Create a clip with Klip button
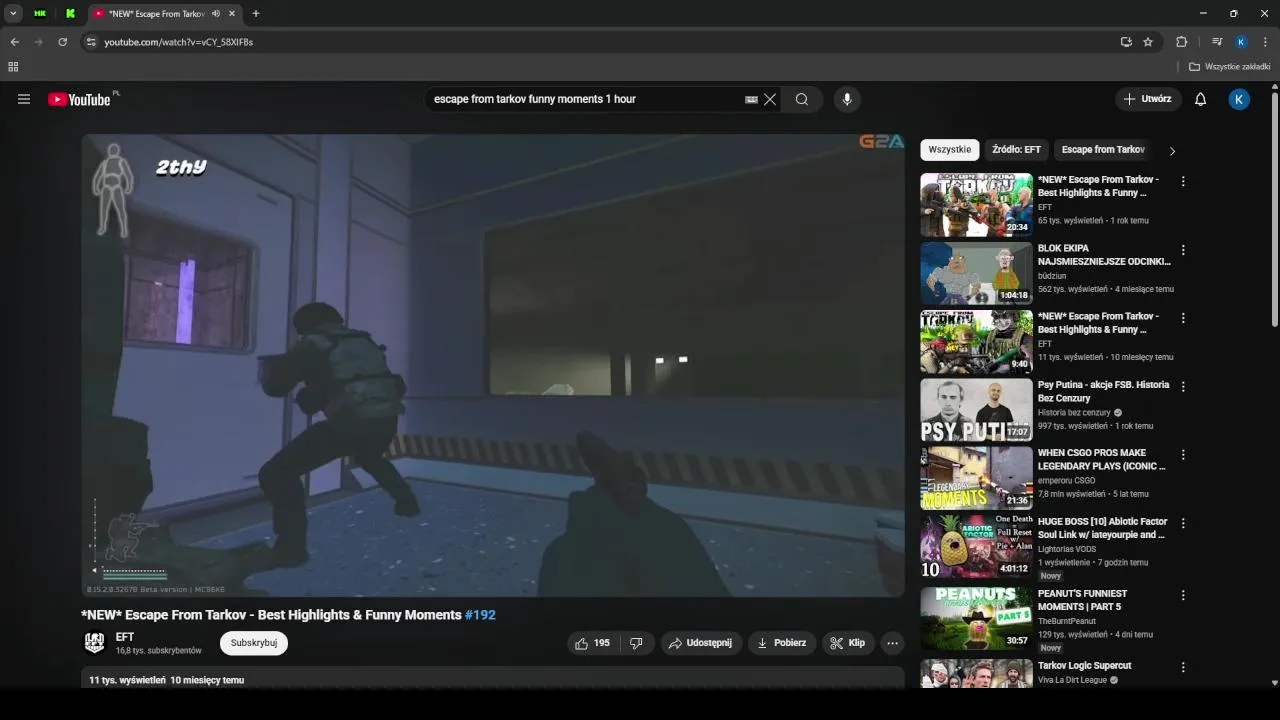The height and width of the screenshot is (720, 1280). coord(849,643)
